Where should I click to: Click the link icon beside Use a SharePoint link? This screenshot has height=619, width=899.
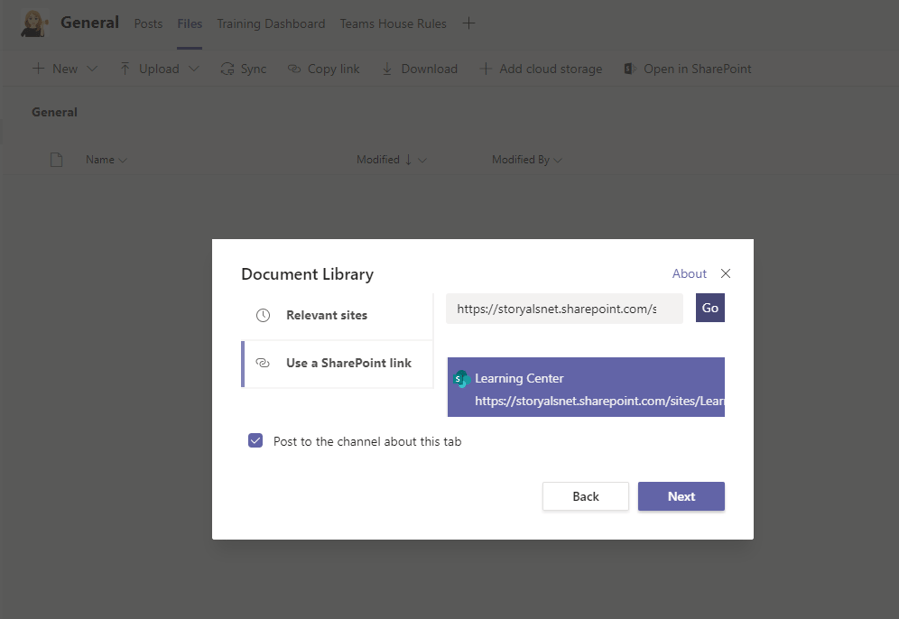[x=263, y=363]
